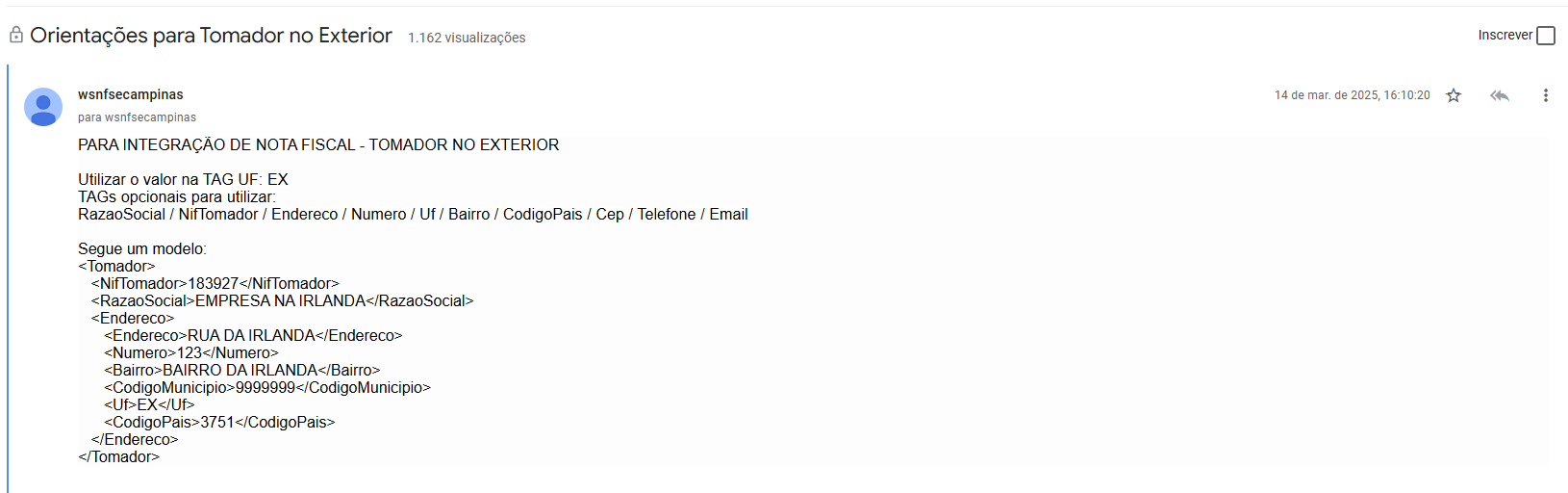
Task: Click the sender's blue avatar icon
Action: [x=43, y=107]
